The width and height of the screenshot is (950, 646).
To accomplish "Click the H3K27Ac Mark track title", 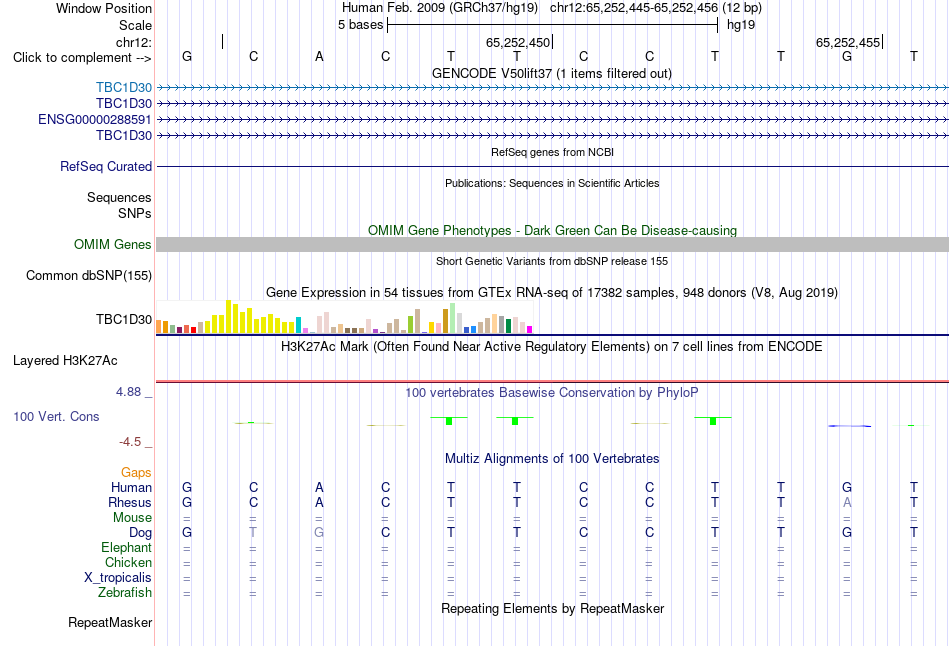I will (x=552, y=347).
